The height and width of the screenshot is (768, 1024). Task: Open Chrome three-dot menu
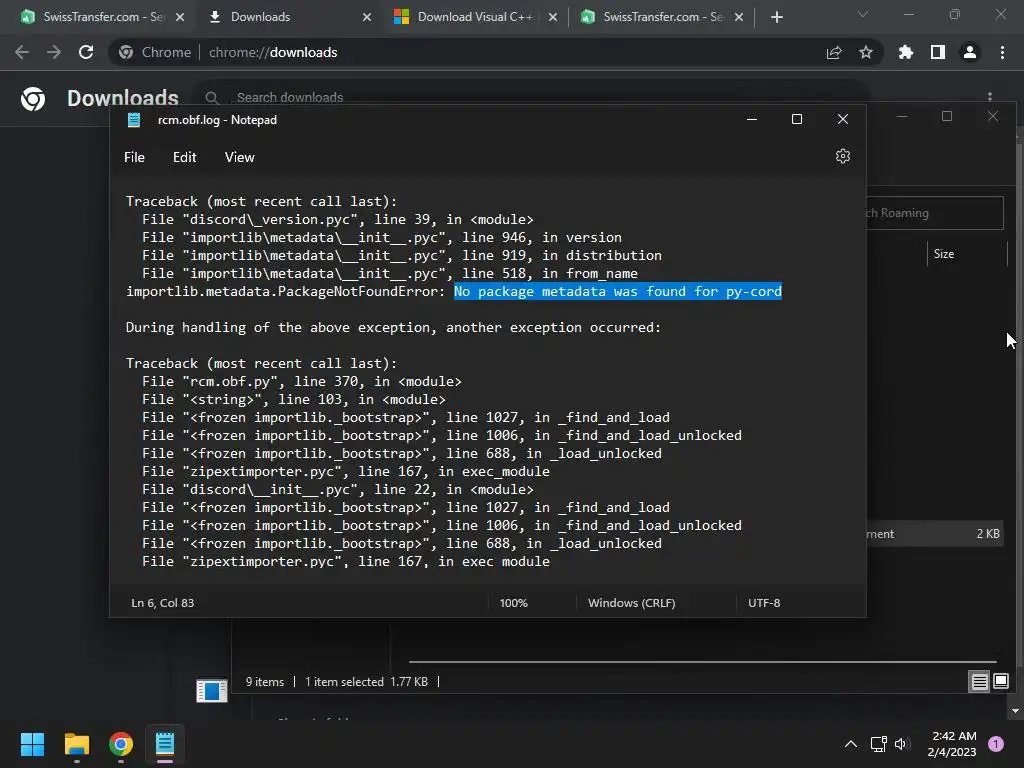click(x=1002, y=52)
